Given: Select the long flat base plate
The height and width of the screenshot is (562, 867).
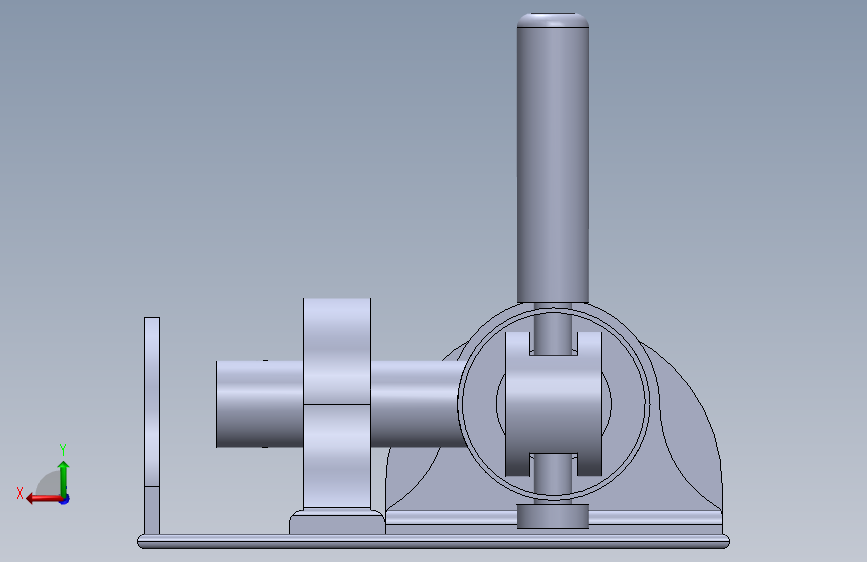Looking at the screenshot, I should [x=434, y=541].
